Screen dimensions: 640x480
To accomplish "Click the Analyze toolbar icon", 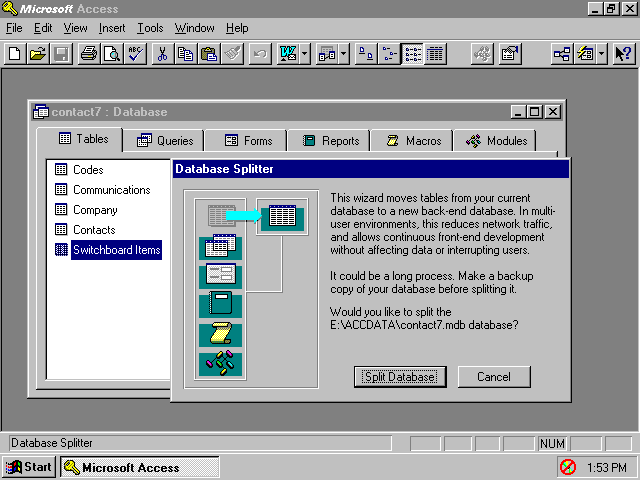I will [327, 54].
